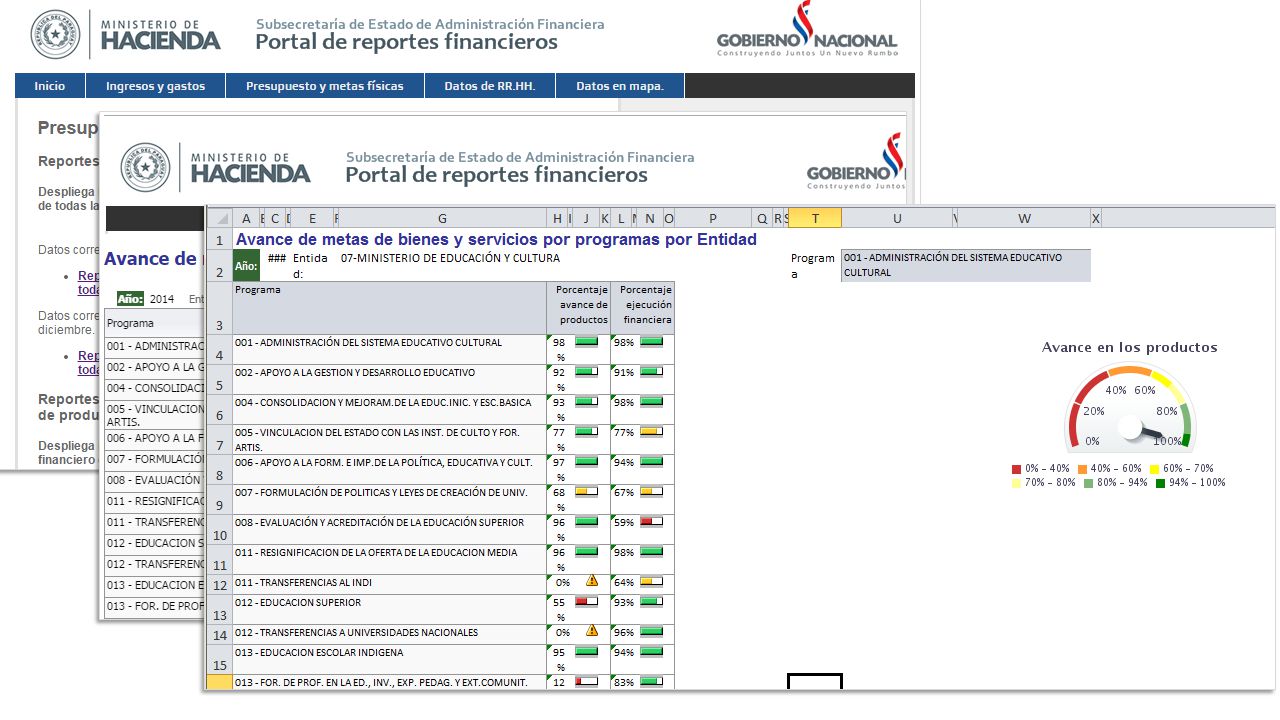The width and height of the screenshot is (1280, 720).
Task: Click 002 - APOYO A LA G row in middle window
Action: [x=155, y=367]
